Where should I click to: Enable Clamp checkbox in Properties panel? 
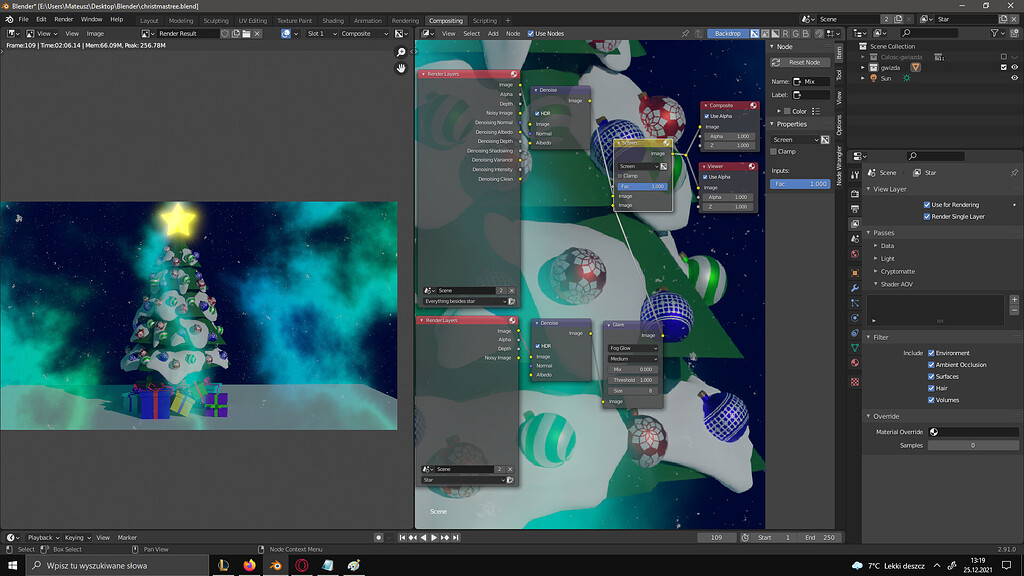(774, 152)
